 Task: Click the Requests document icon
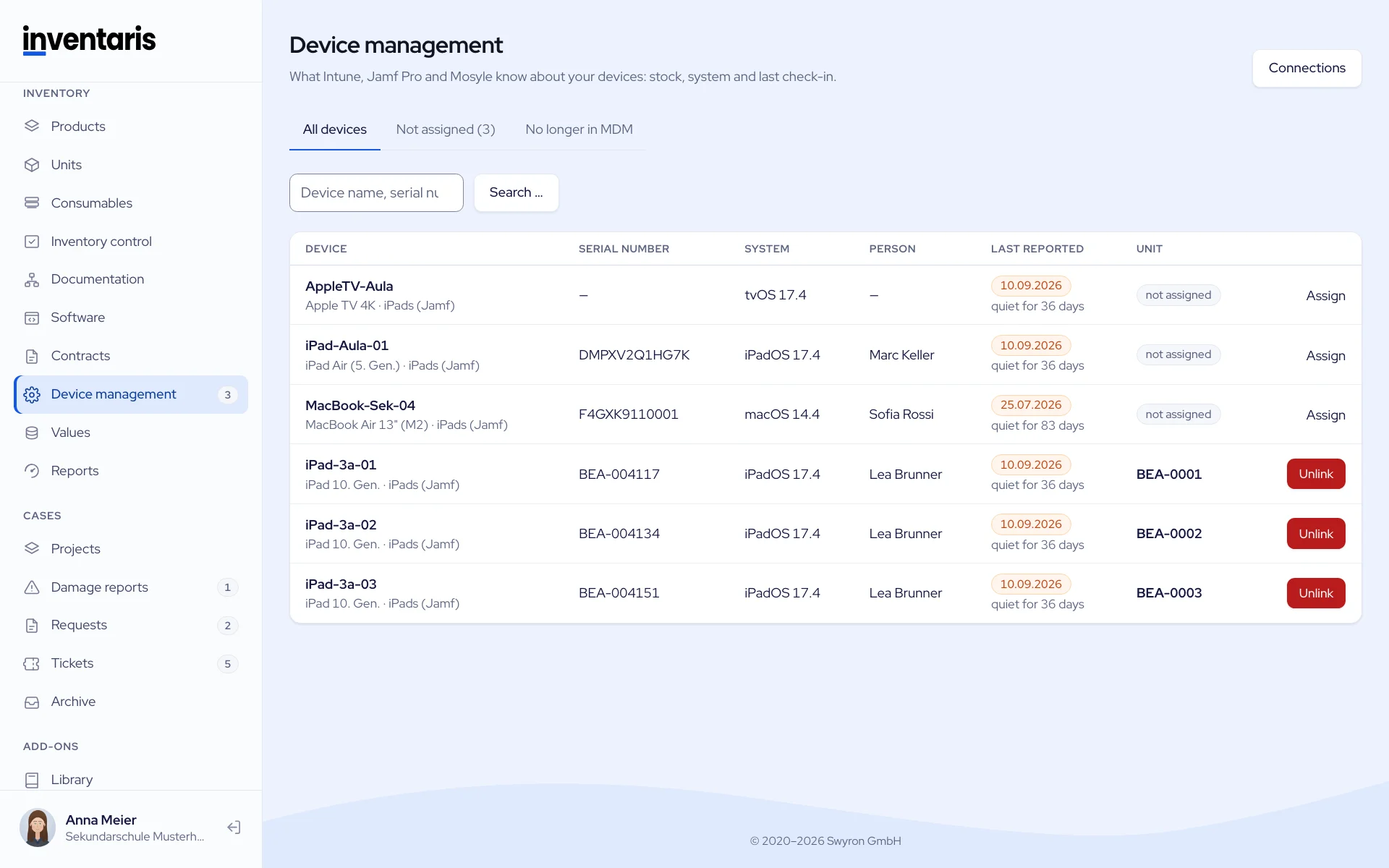(32, 625)
